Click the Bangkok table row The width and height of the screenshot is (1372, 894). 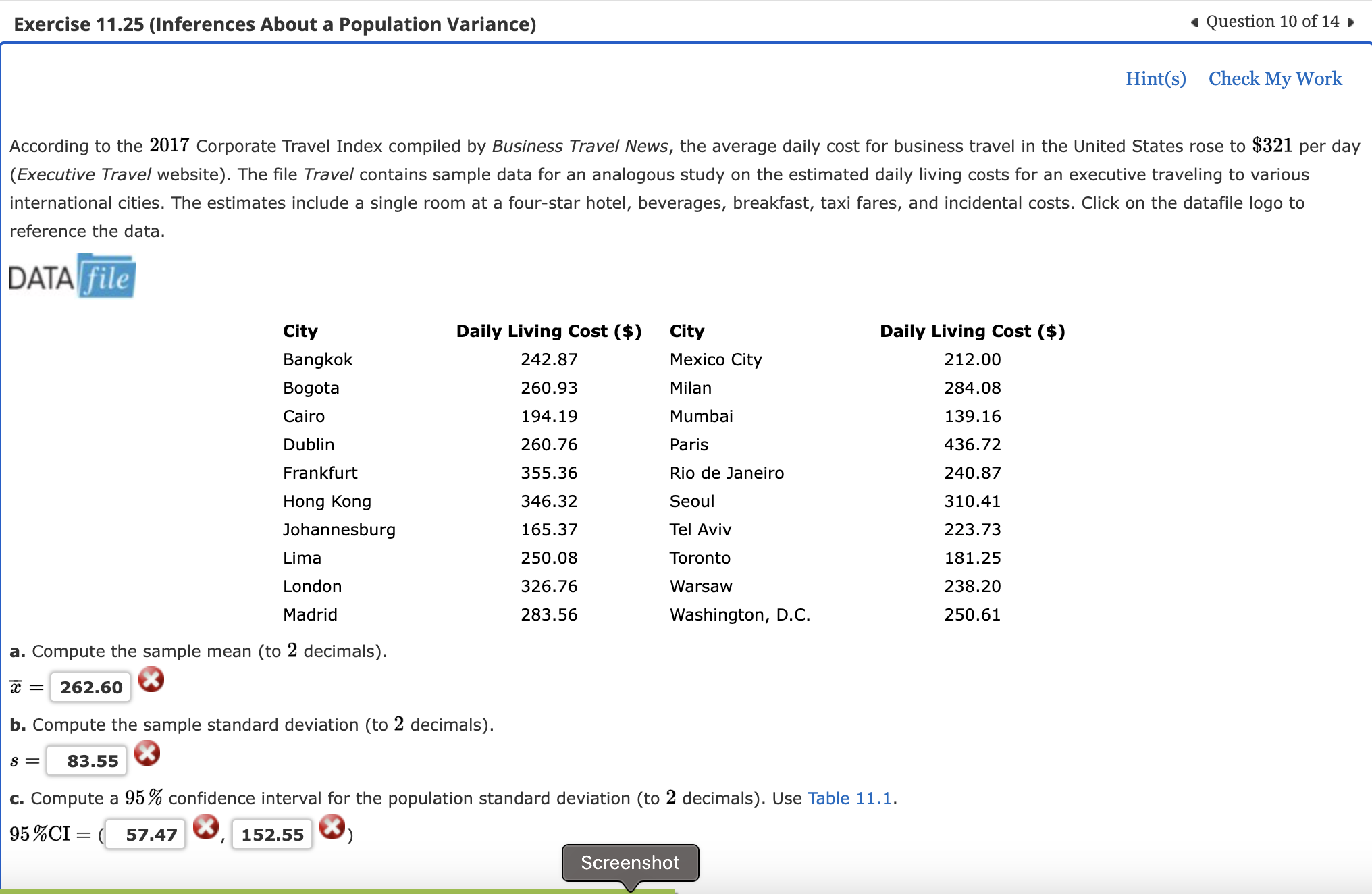tap(317, 359)
